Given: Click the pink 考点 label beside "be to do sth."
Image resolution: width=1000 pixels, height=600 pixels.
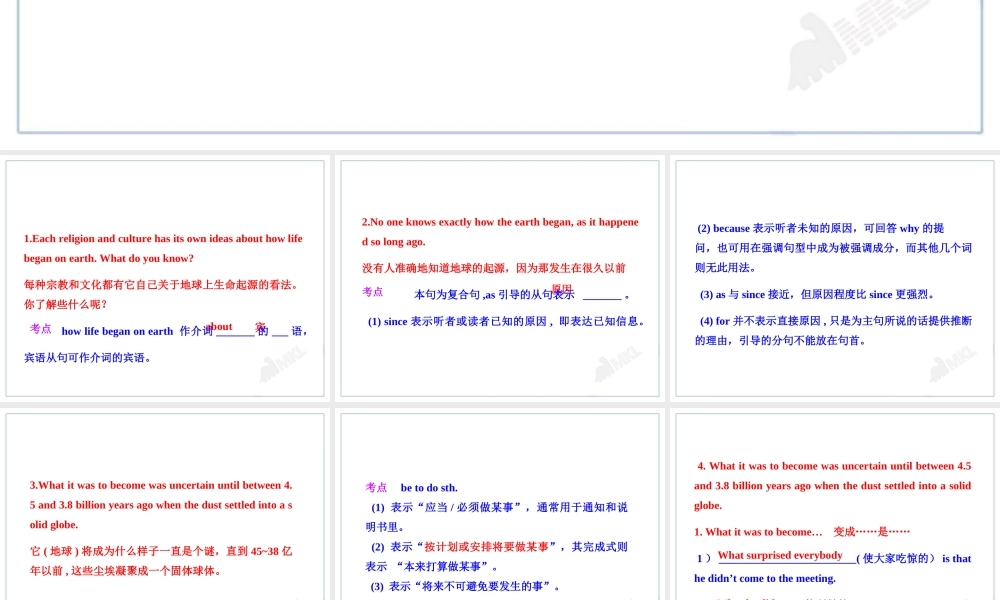Looking at the screenshot, I should [x=376, y=488].
